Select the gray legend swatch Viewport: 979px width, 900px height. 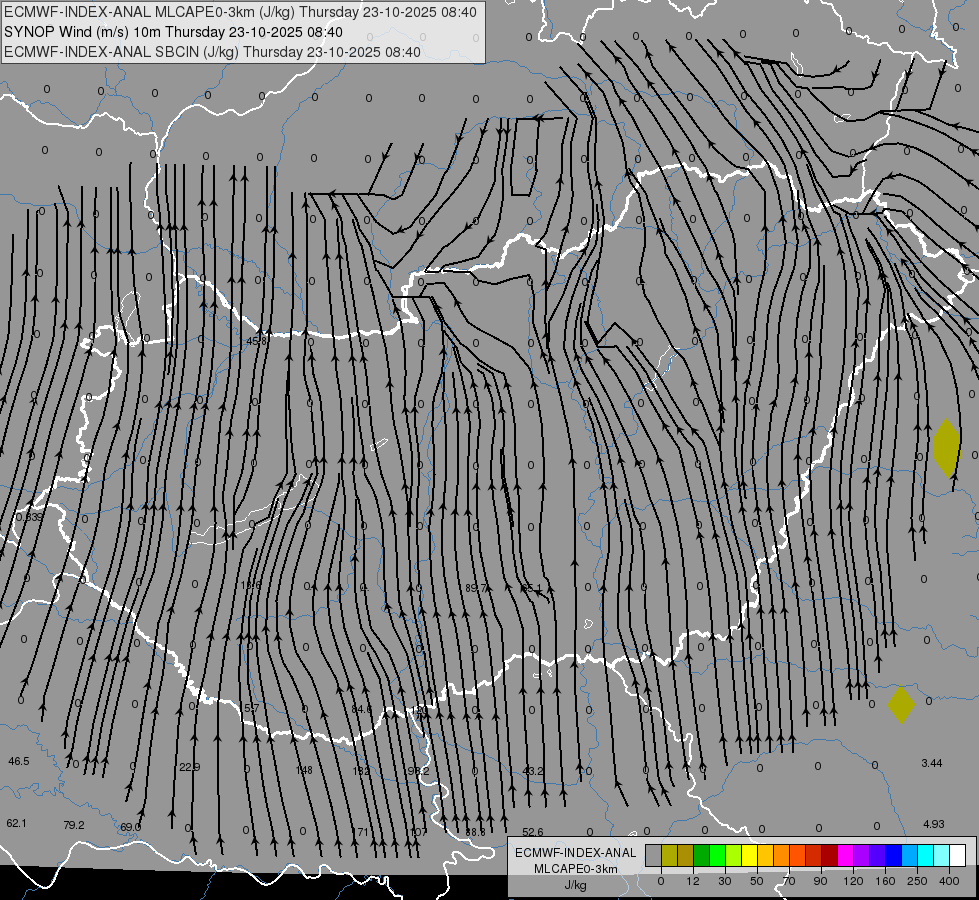tap(653, 856)
